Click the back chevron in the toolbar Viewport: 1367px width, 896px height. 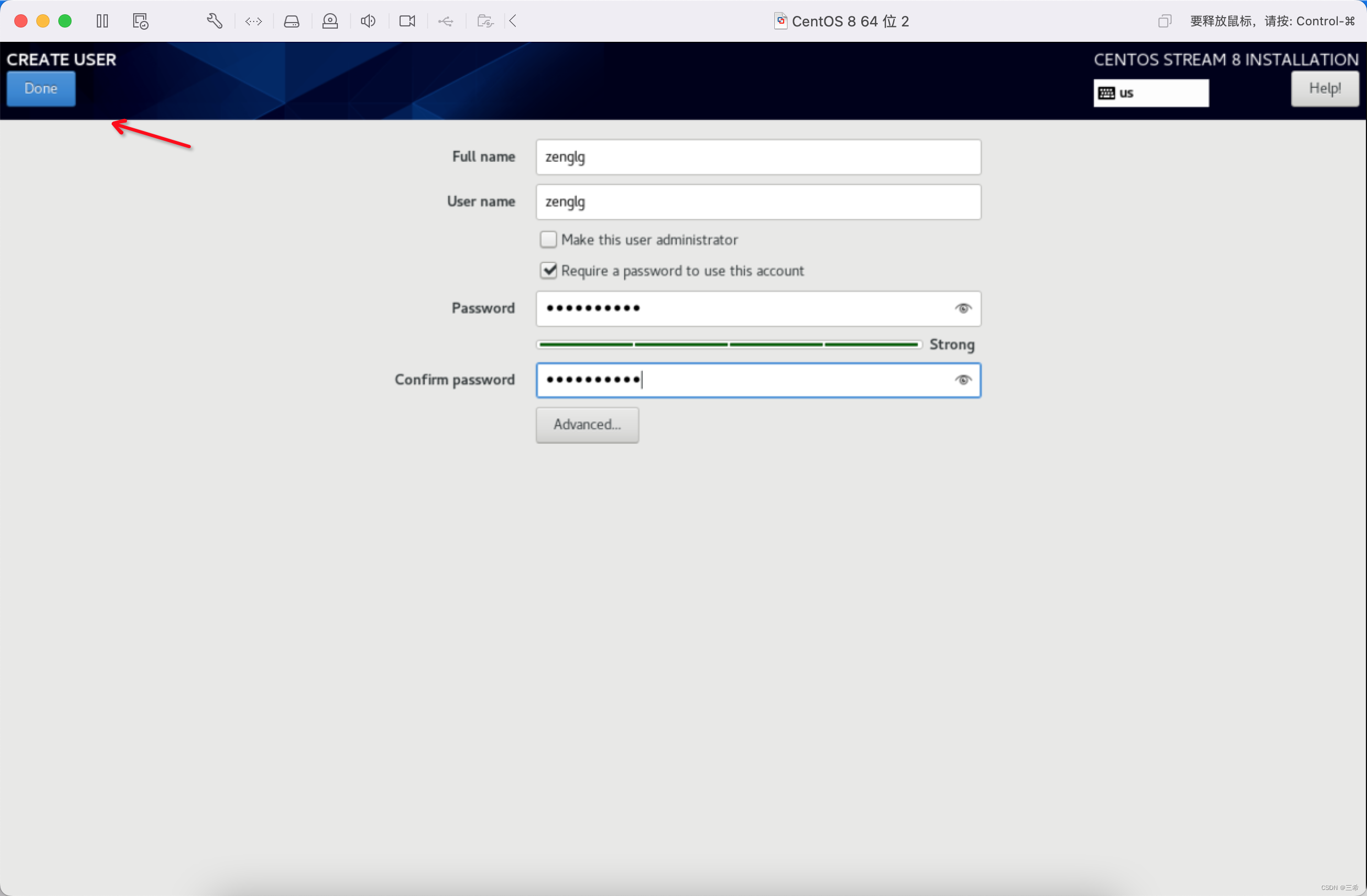(x=513, y=21)
